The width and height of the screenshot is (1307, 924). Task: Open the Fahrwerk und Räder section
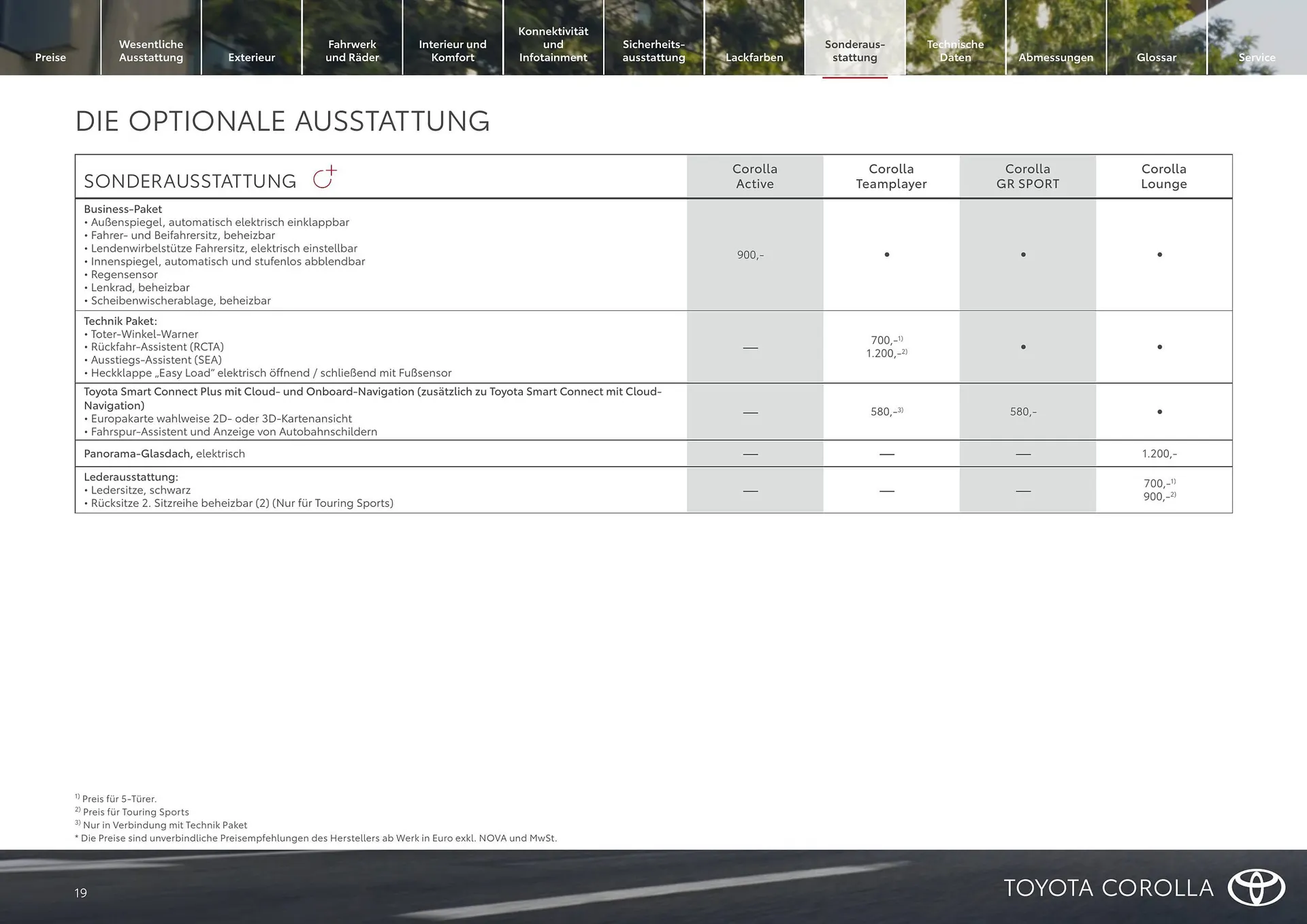353,50
